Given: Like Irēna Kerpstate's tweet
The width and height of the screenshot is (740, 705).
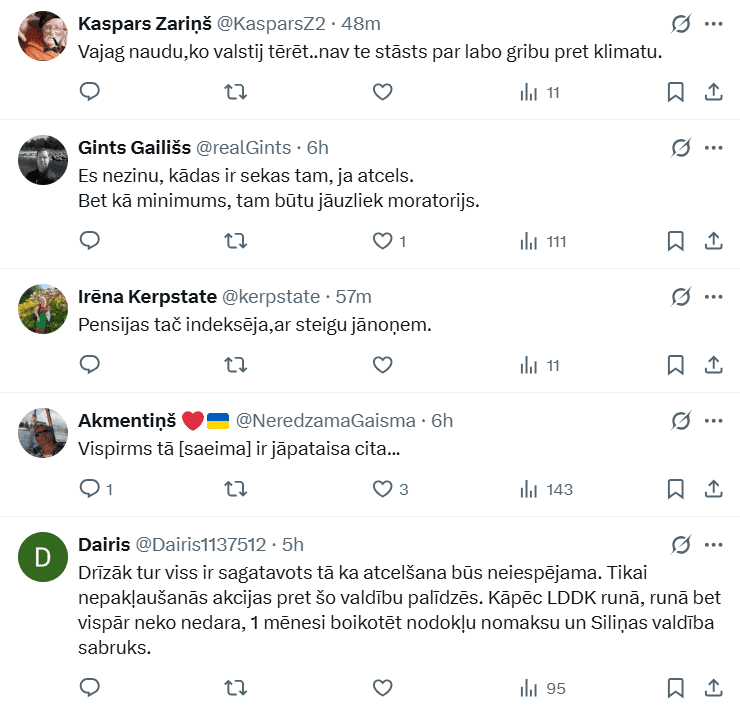Looking at the screenshot, I should tap(381, 365).
